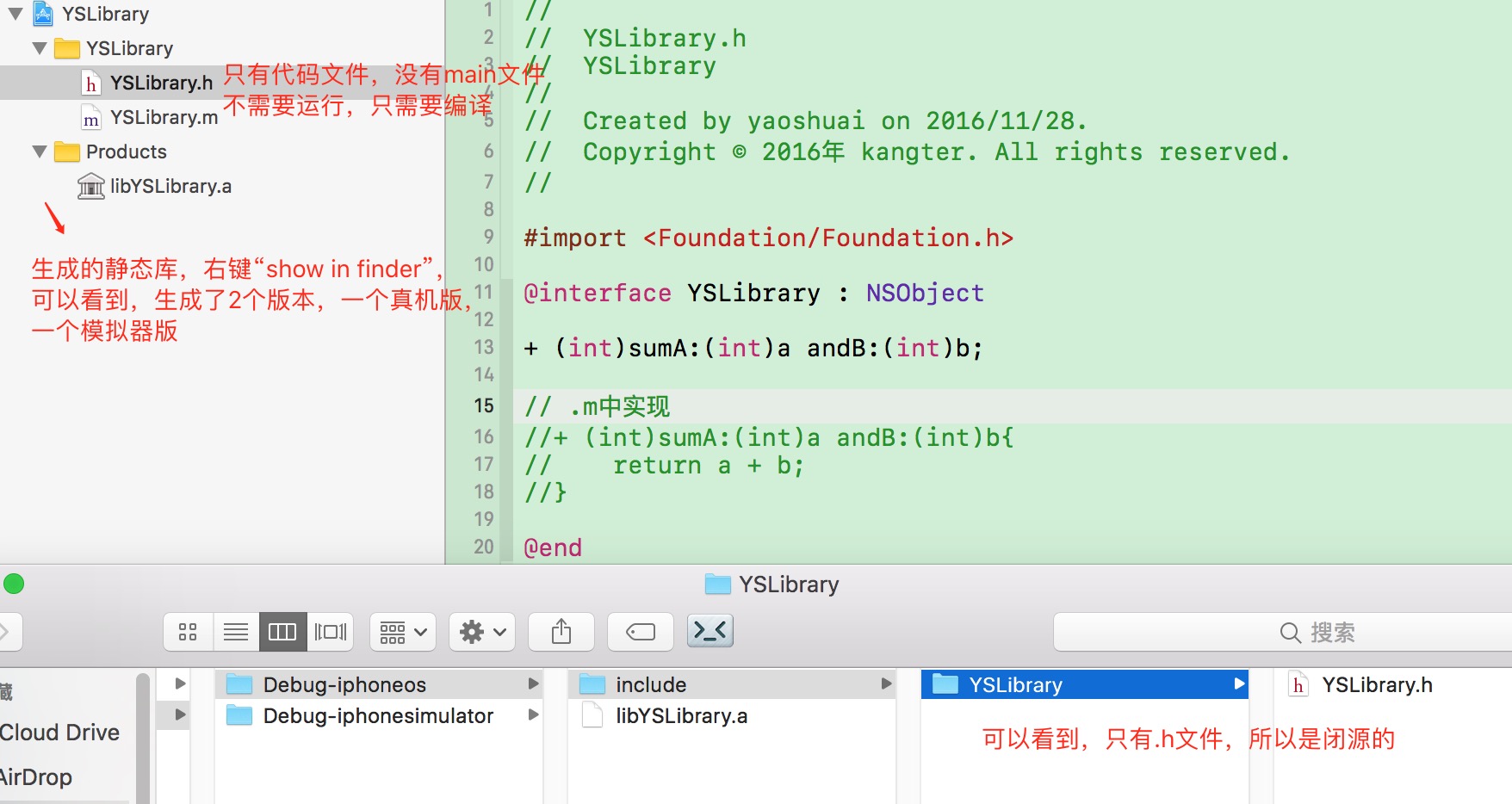This screenshot has width=1512, height=804.
Task: Click the include folder icon
Action: (592, 684)
